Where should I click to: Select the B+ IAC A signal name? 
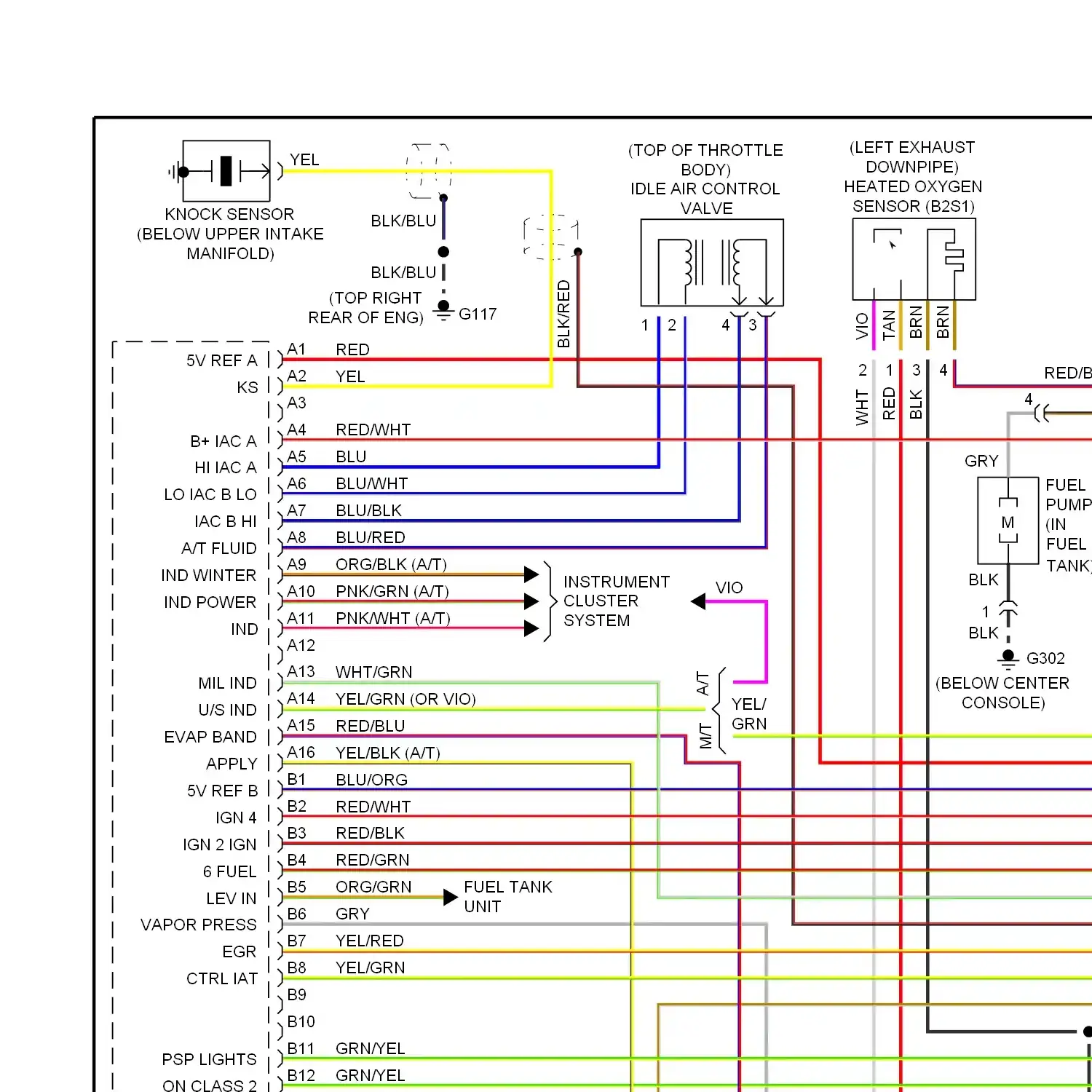click(x=223, y=441)
